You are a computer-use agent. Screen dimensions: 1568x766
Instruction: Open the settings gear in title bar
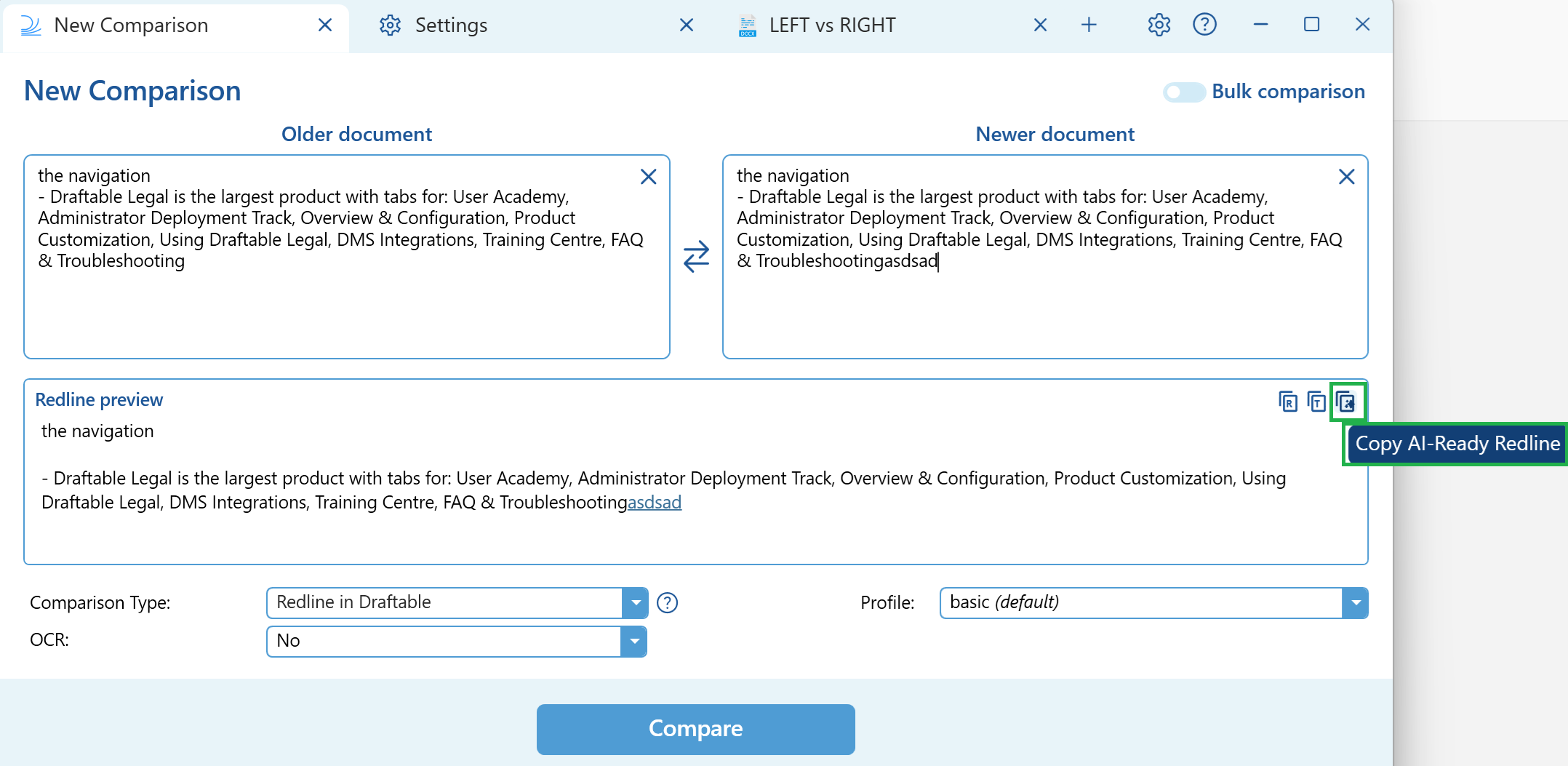coord(1159,25)
